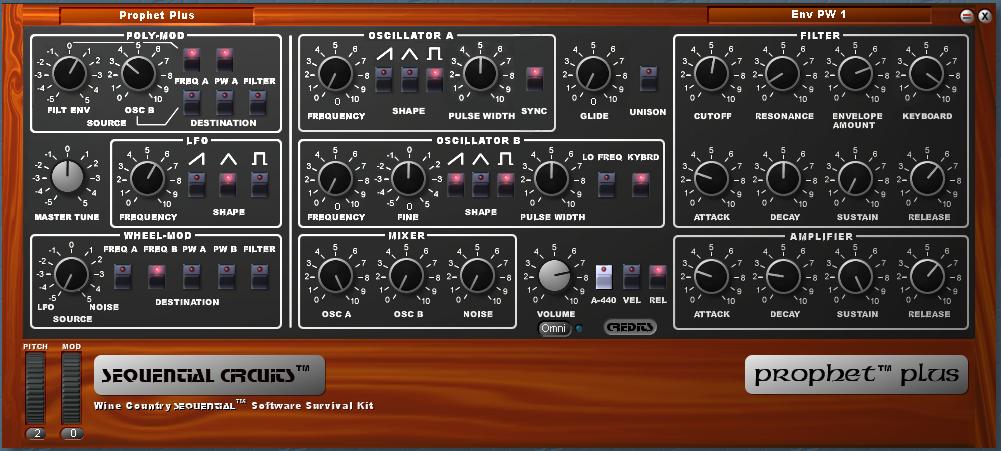Open the Prophet Plus title display
Image resolution: width=1001 pixels, height=451 pixels.
(x=157, y=15)
